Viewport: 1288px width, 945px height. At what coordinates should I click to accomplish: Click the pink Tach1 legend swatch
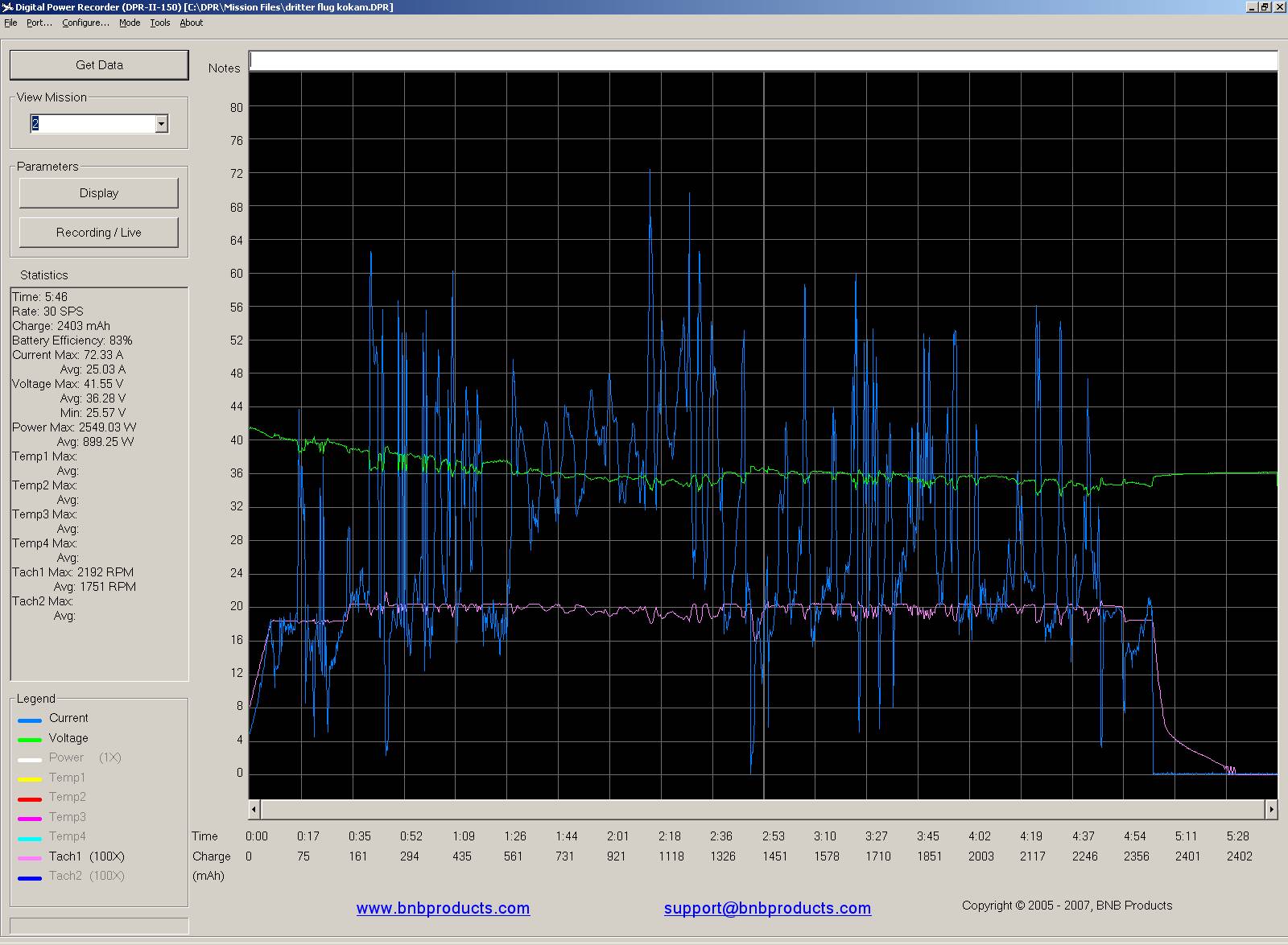click(x=30, y=858)
